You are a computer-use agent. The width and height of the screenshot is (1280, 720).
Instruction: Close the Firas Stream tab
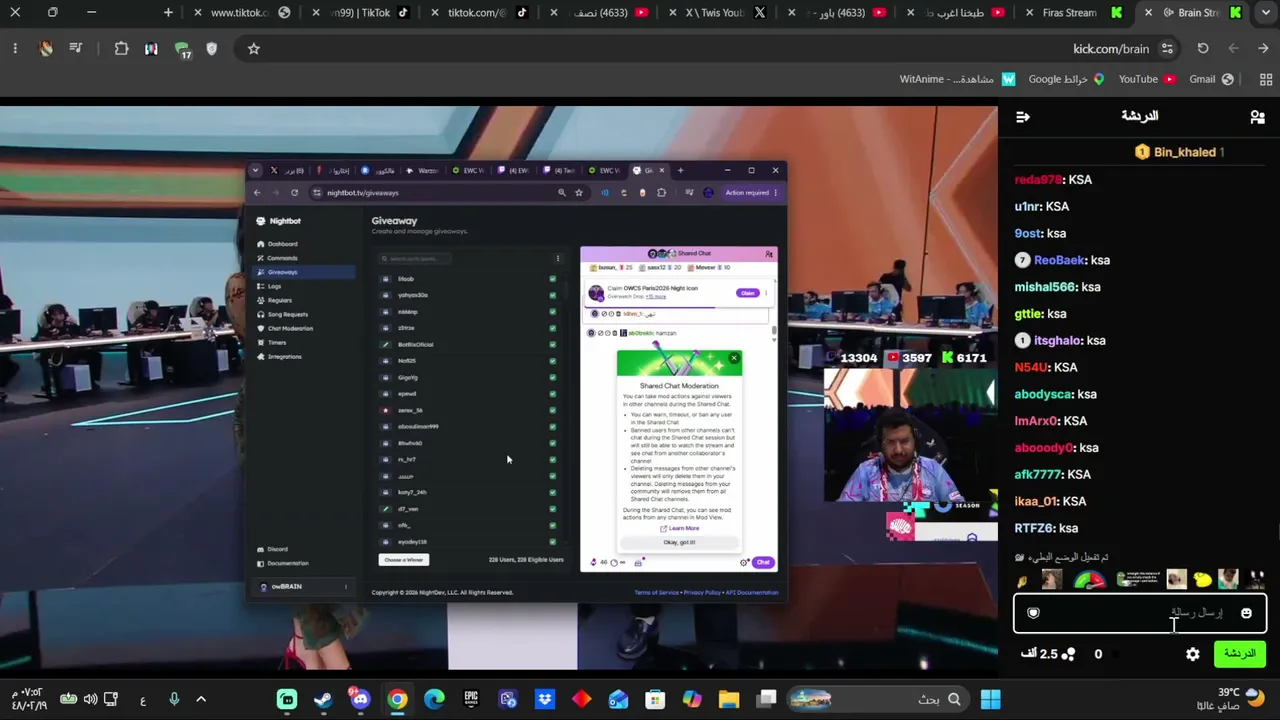tap(1029, 13)
